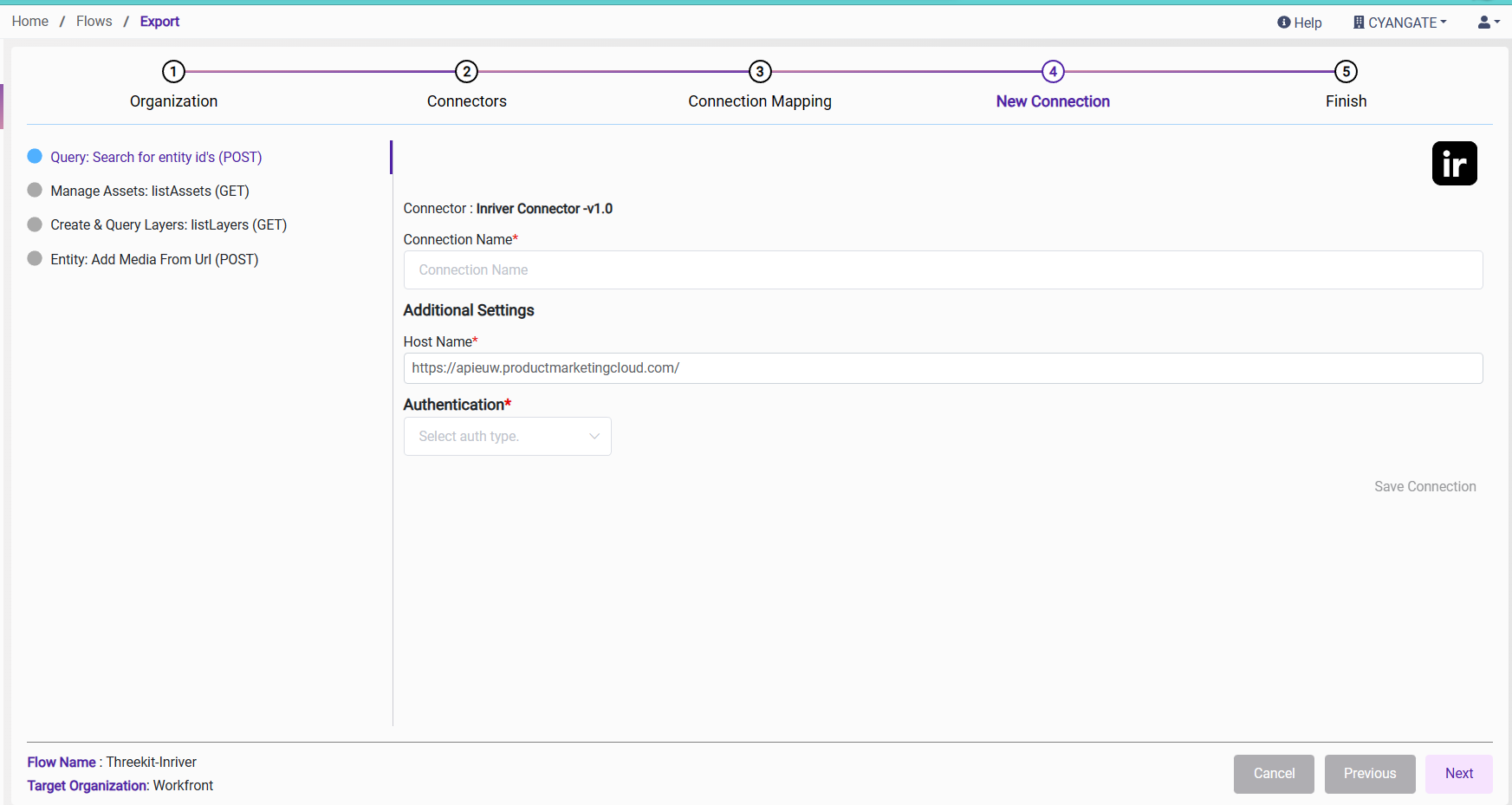Screen dimensions: 1512x805
Task: Click the Previous button
Action: coord(1369,774)
